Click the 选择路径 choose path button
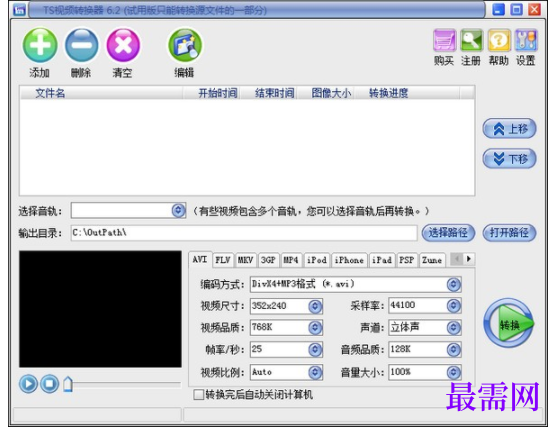 point(448,233)
